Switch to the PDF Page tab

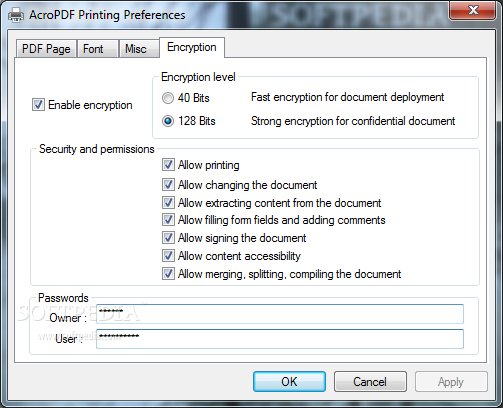pyautogui.click(x=46, y=49)
